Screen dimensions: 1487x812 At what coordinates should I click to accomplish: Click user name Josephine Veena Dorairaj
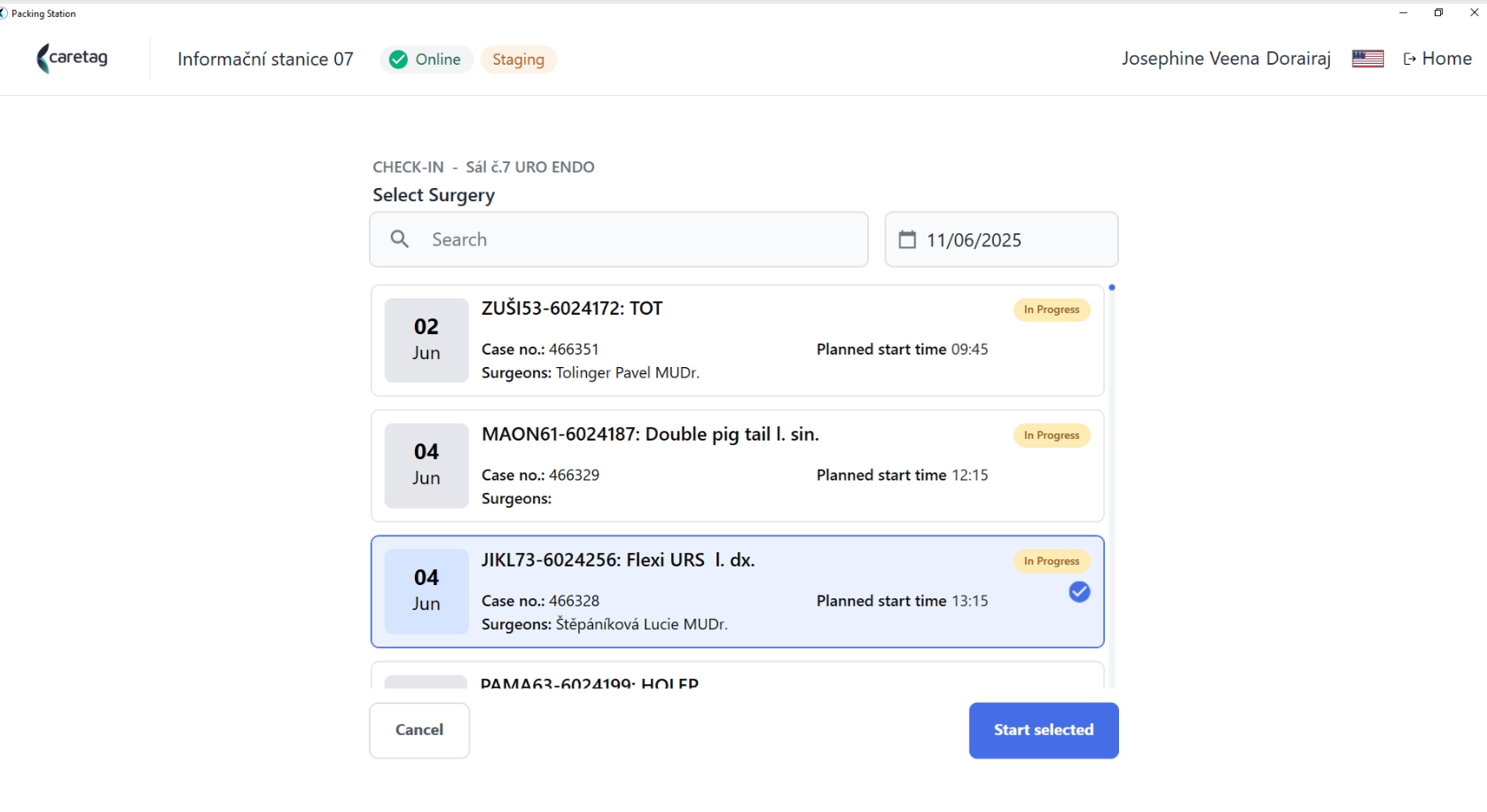pos(1226,59)
